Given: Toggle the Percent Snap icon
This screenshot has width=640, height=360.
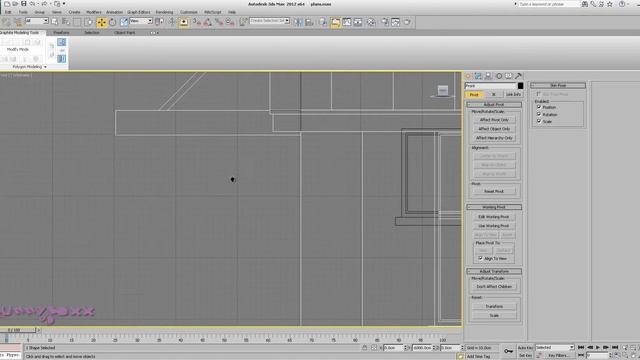Looking at the screenshot, I should (219, 22).
